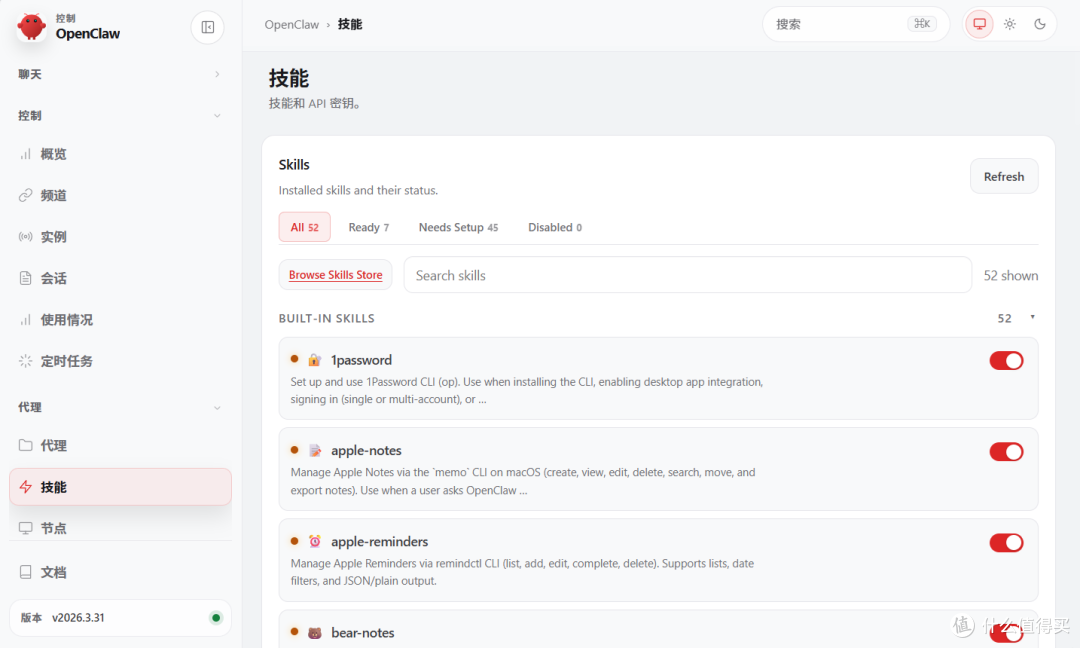The height and width of the screenshot is (648, 1080).
Task: Open 使用情况 usage in sidebar
Action: point(121,320)
